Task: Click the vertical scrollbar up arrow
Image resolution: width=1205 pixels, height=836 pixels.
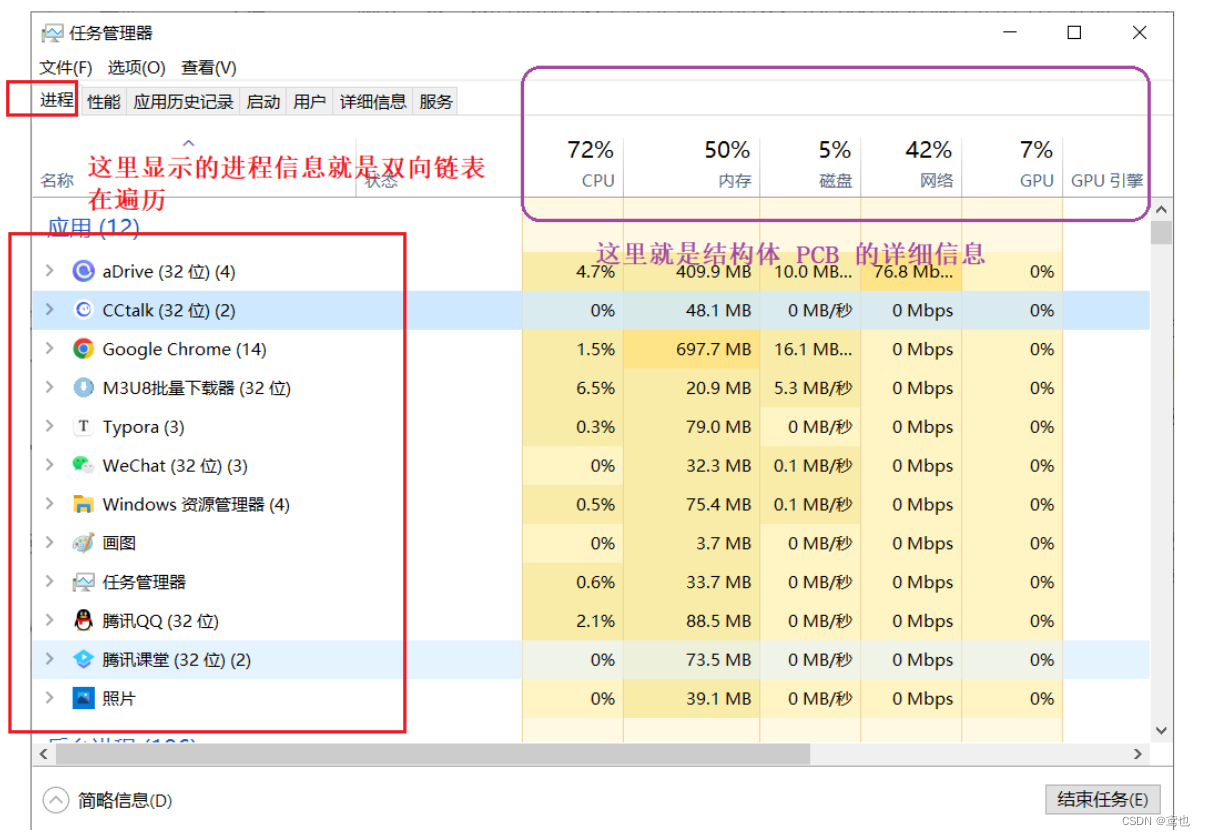Action: (1161, 210)
